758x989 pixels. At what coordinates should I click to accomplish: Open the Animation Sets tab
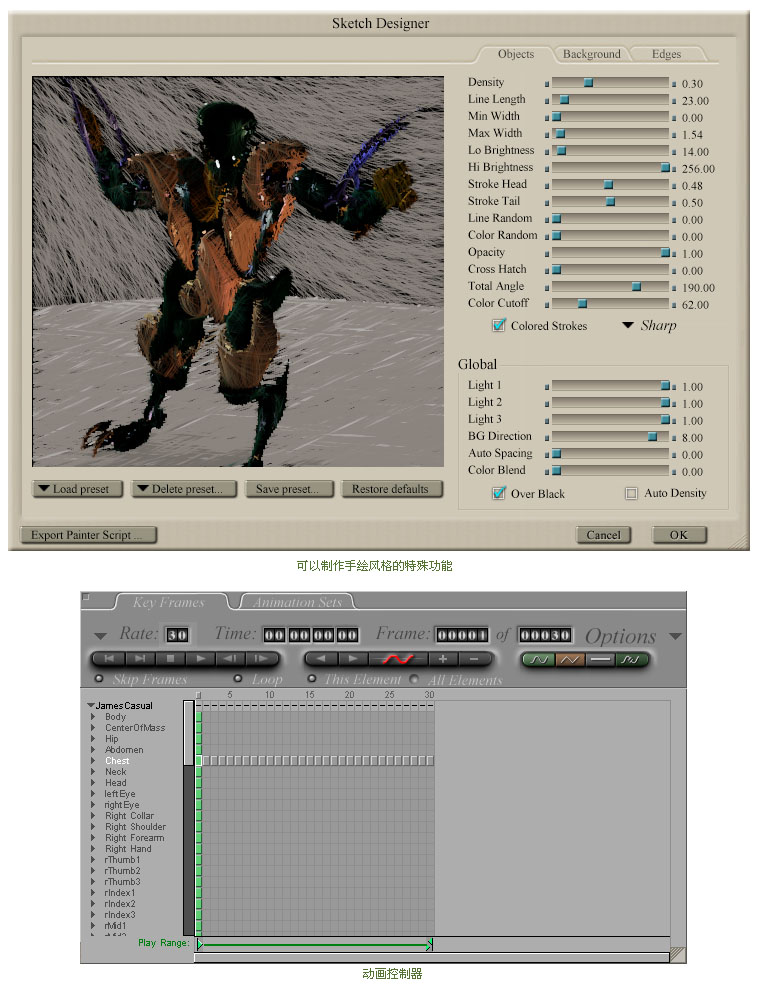[297, 602]
